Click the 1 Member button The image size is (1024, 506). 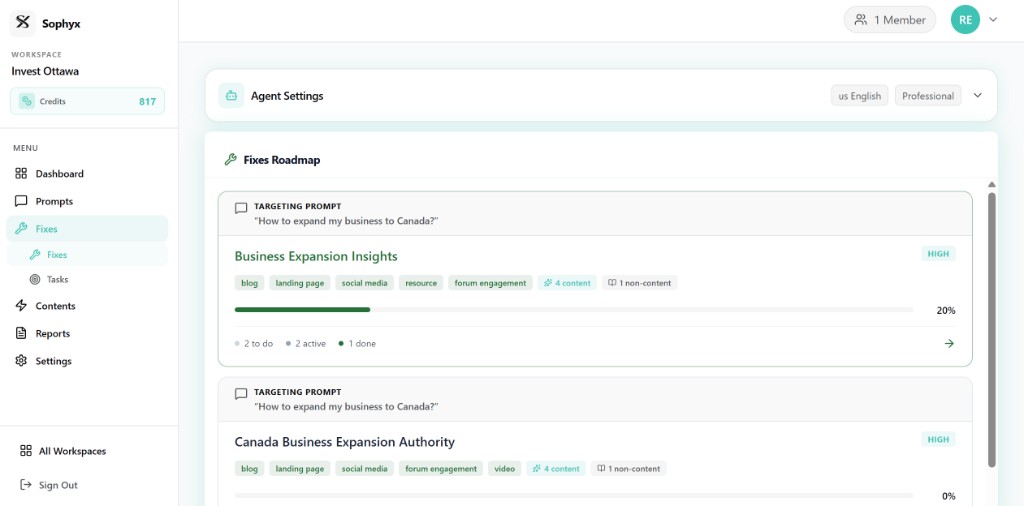click(x=889, y=20)
